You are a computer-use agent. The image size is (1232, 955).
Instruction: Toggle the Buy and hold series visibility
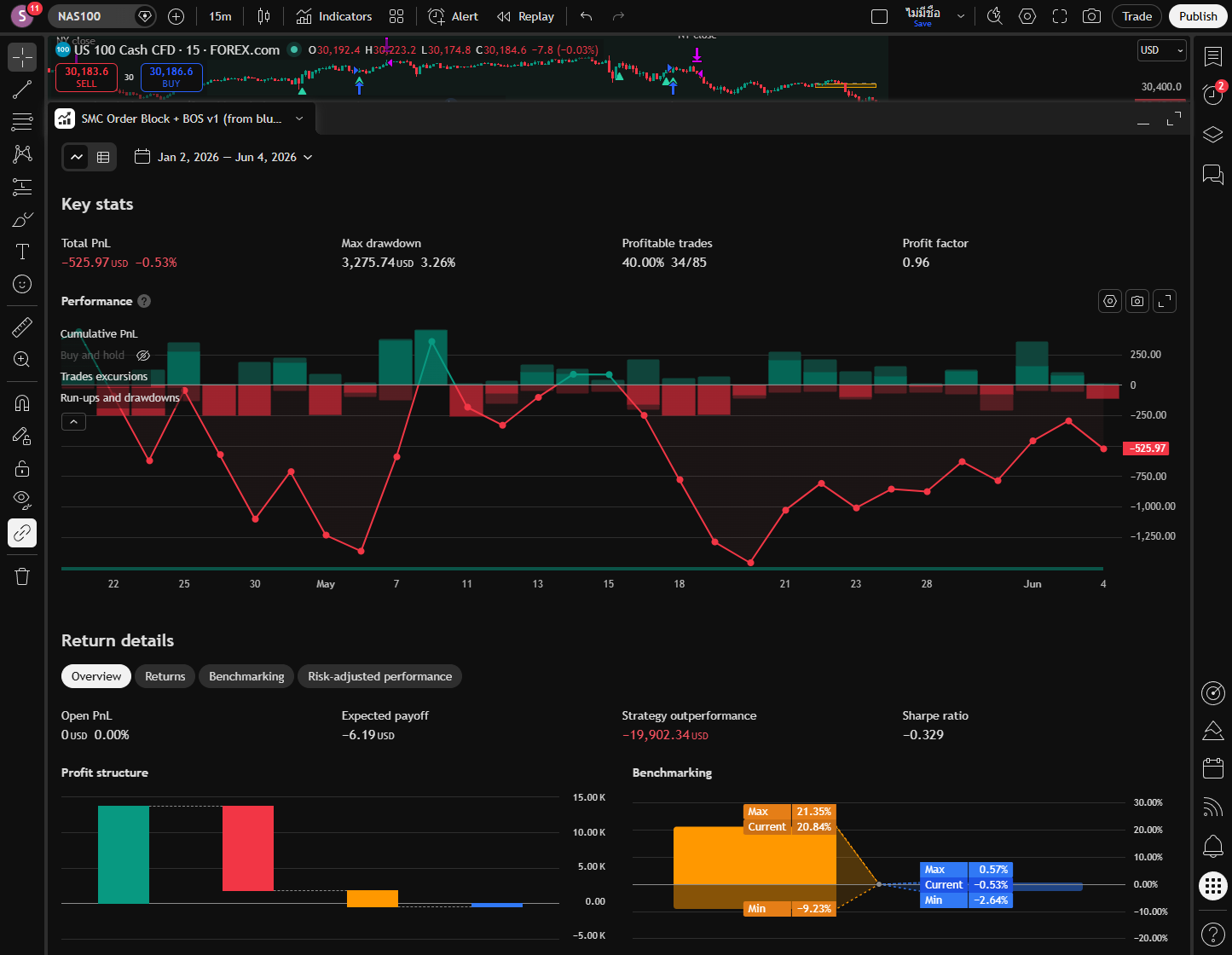click(x=143, y=356)
